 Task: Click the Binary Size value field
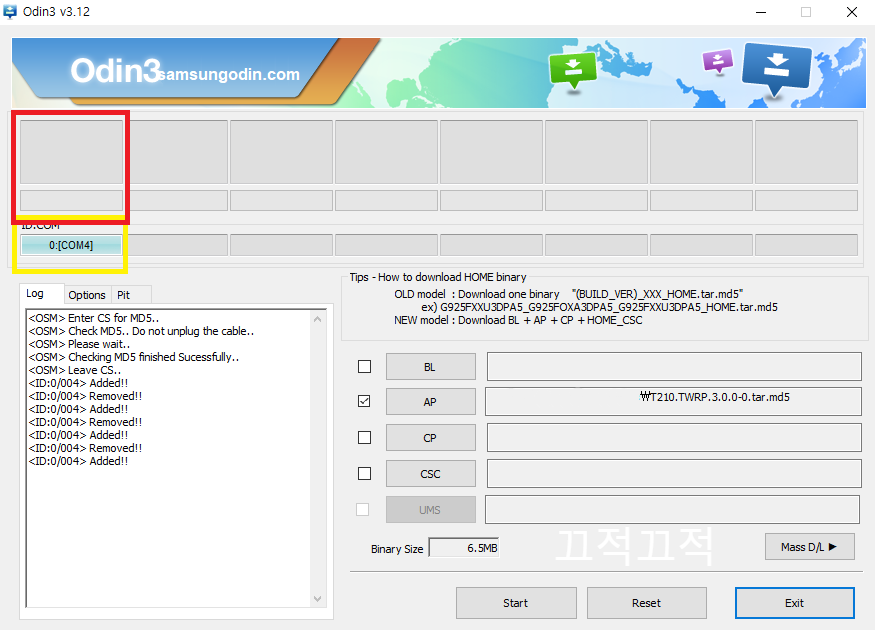point(464,548)
